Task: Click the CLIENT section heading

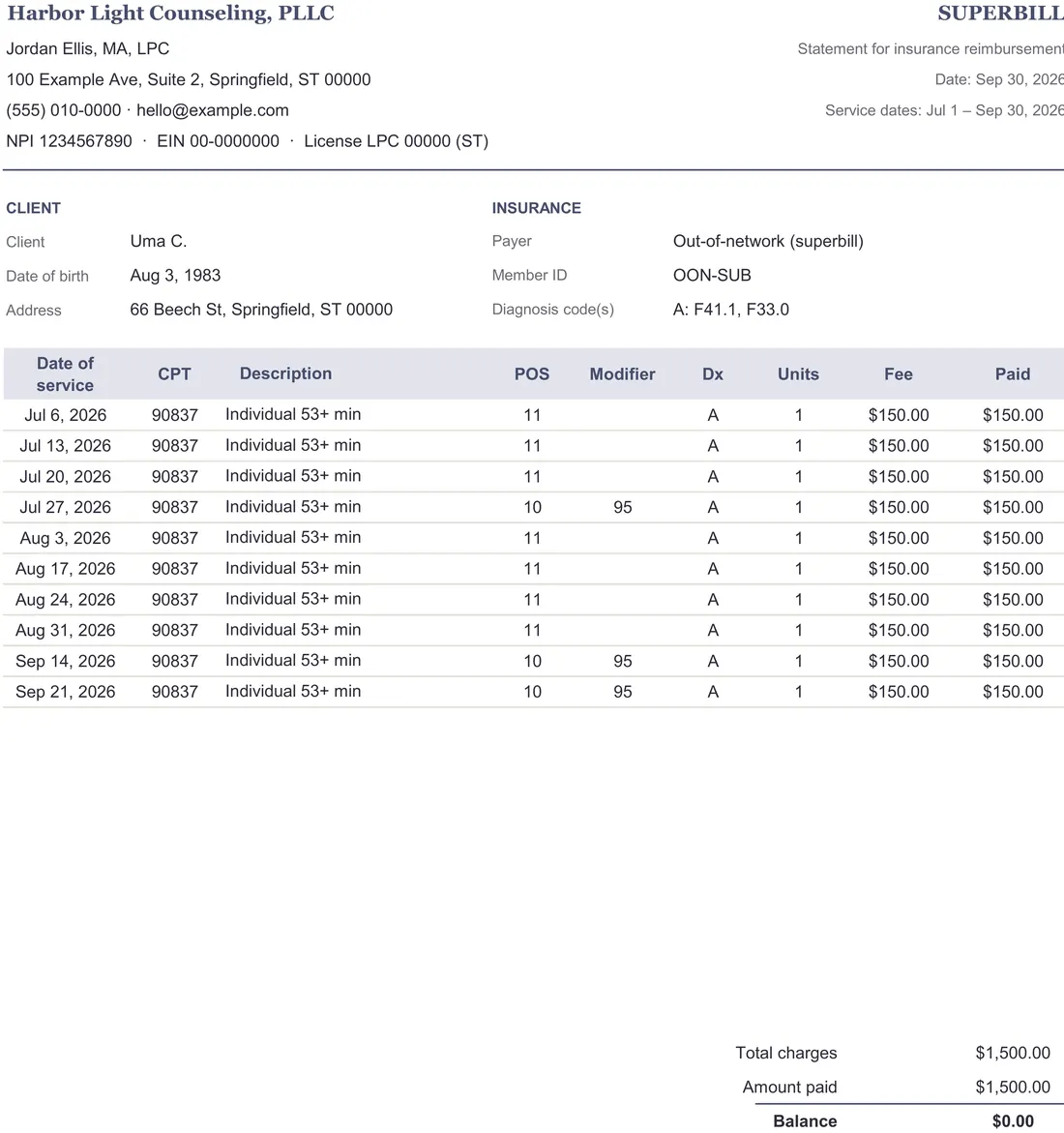Action: tap(33, 208)
